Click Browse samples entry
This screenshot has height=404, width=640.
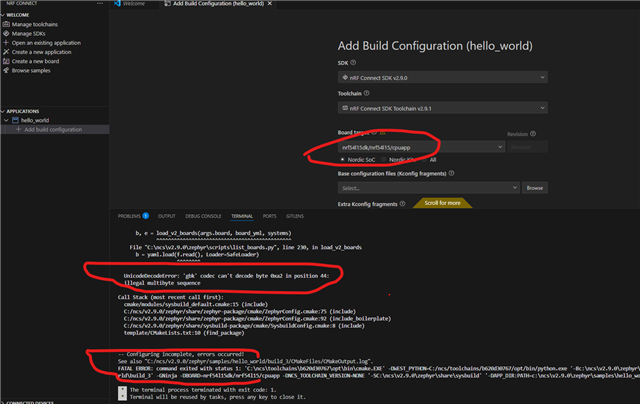[31, 70]
